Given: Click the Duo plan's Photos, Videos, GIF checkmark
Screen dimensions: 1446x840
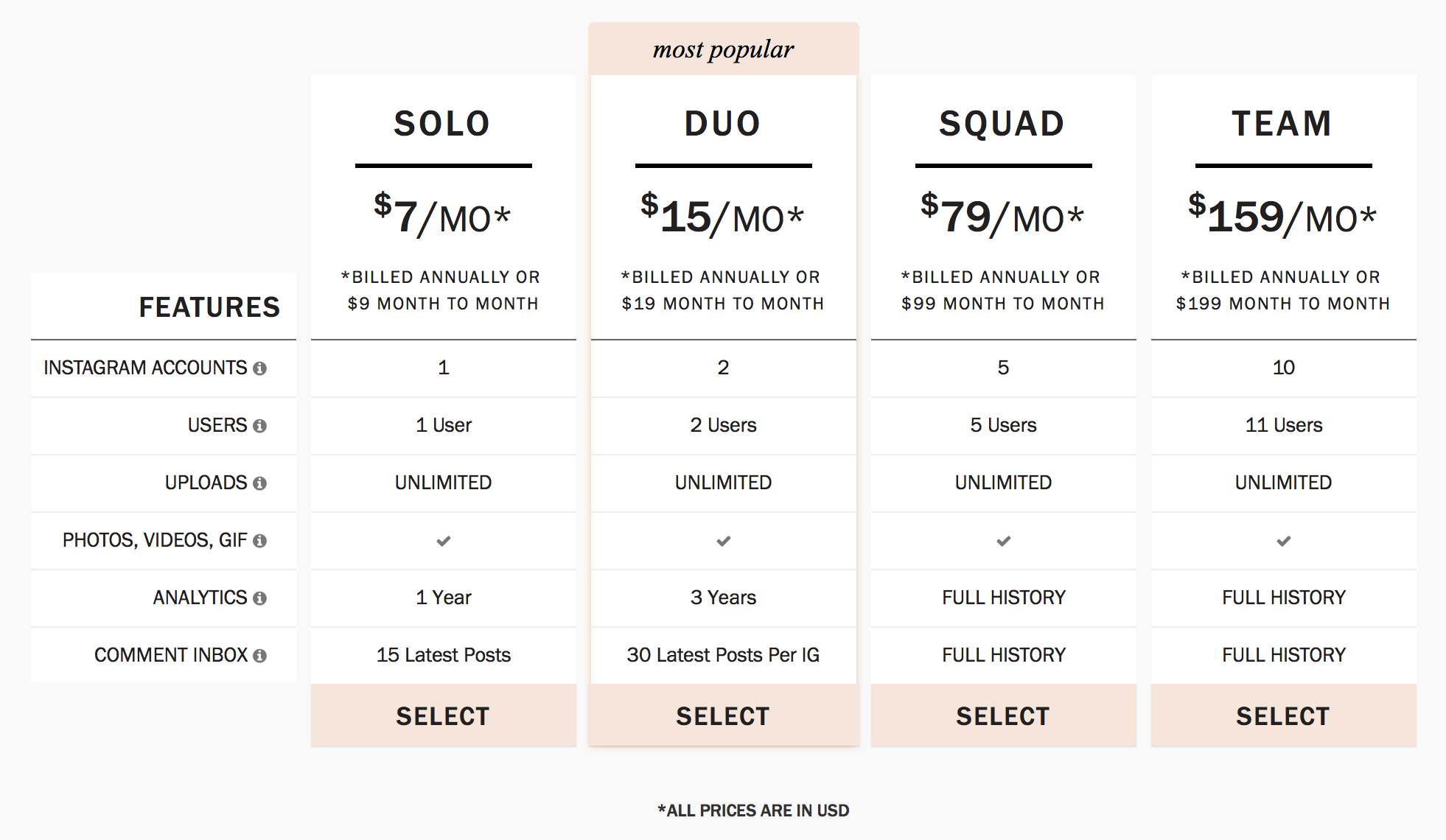Looking at the screenshot, I should click(x=724, y=541).
